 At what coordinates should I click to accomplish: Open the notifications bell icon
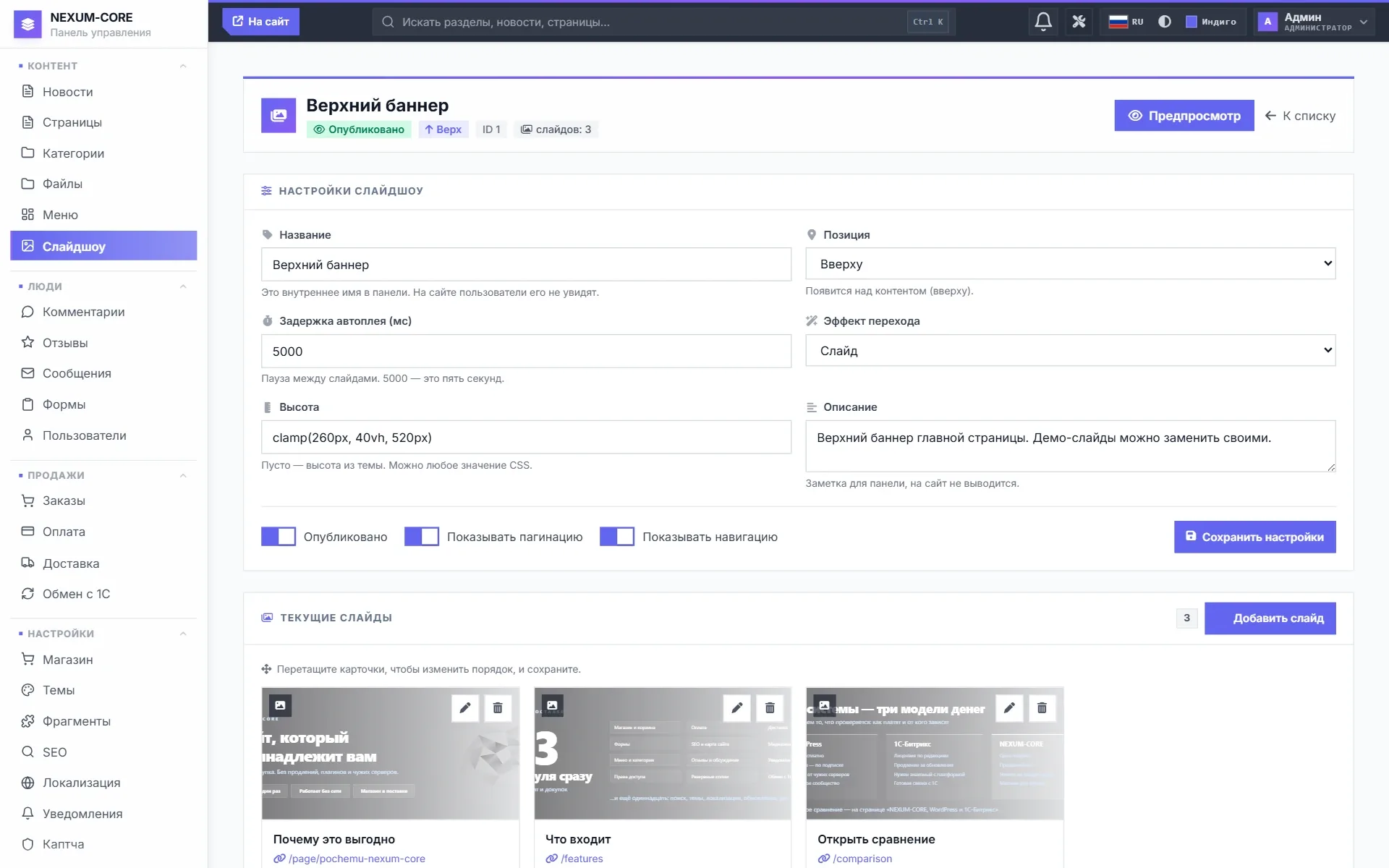pos(1042,22)
